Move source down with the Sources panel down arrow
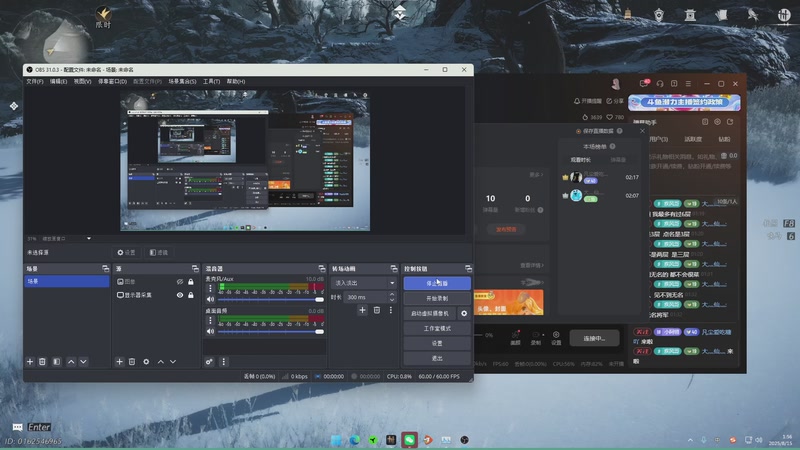Screen dimensions: 800x450 (173, 361)
